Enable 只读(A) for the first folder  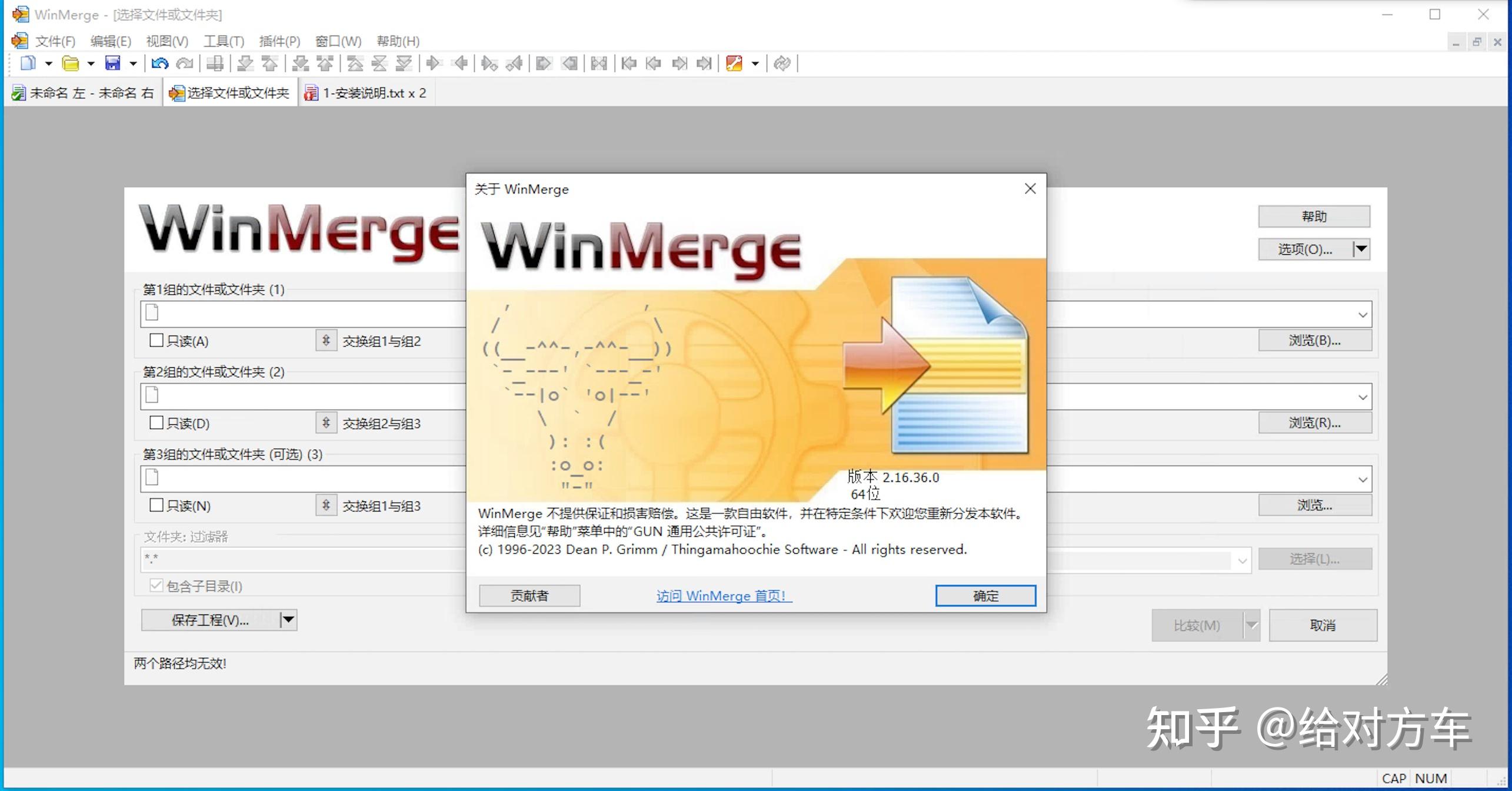(156, 340)
